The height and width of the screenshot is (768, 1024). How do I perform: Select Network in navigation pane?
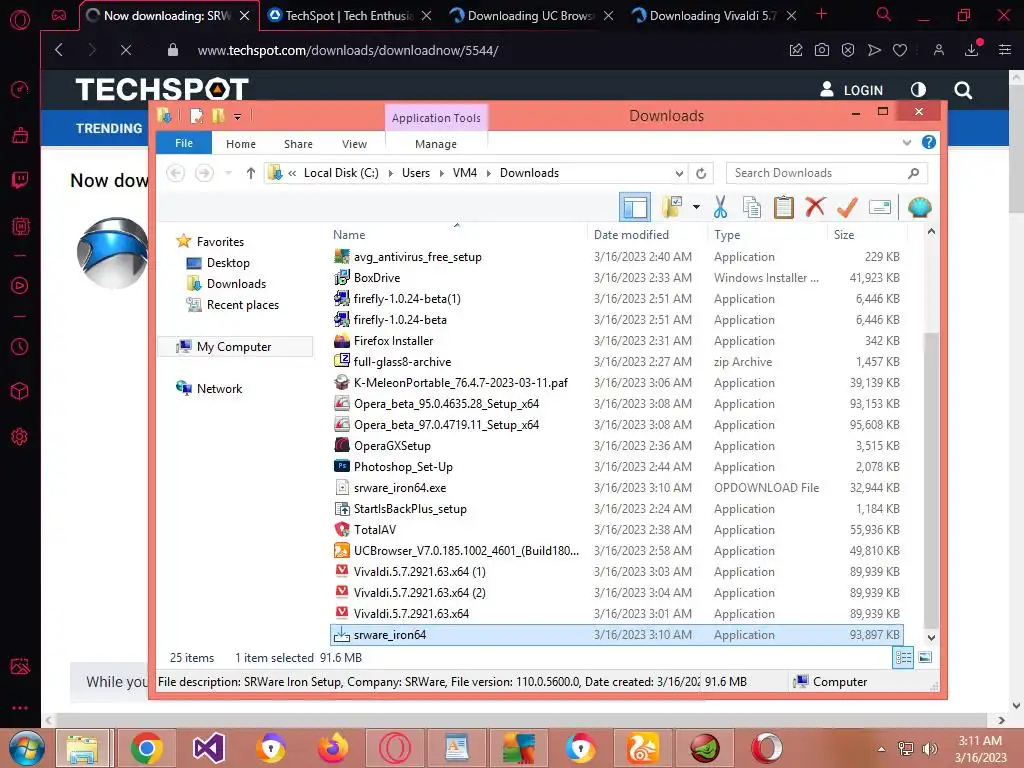tap(219, 389)
